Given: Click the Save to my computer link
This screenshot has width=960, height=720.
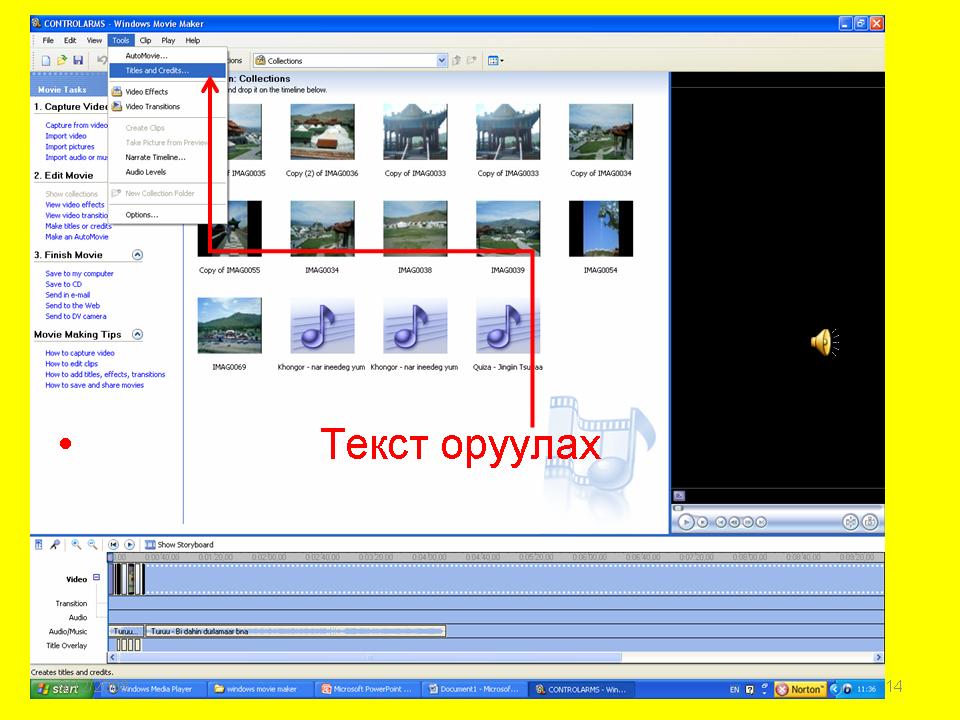Looking at the screenshot, I should coord(79,274).
